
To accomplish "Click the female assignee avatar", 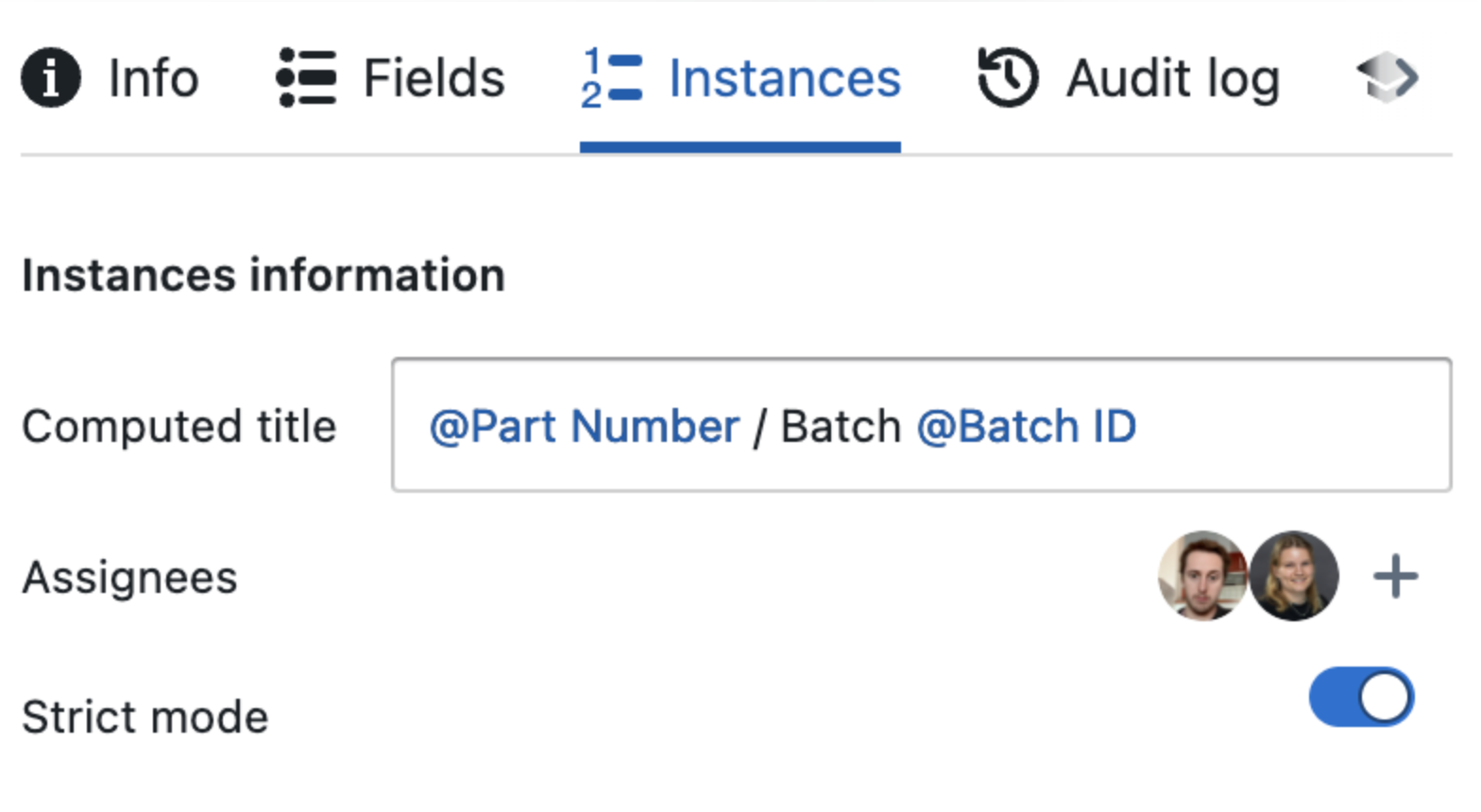I will click(1294, 576).
